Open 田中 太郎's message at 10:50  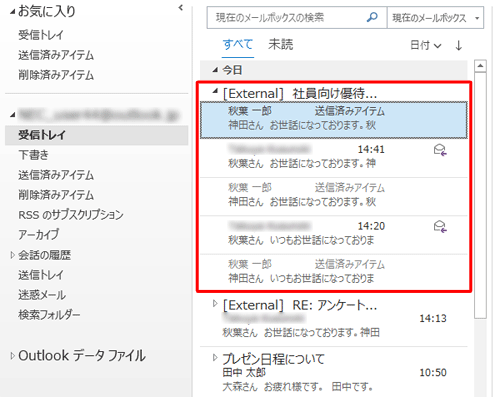tap(334, 373)
